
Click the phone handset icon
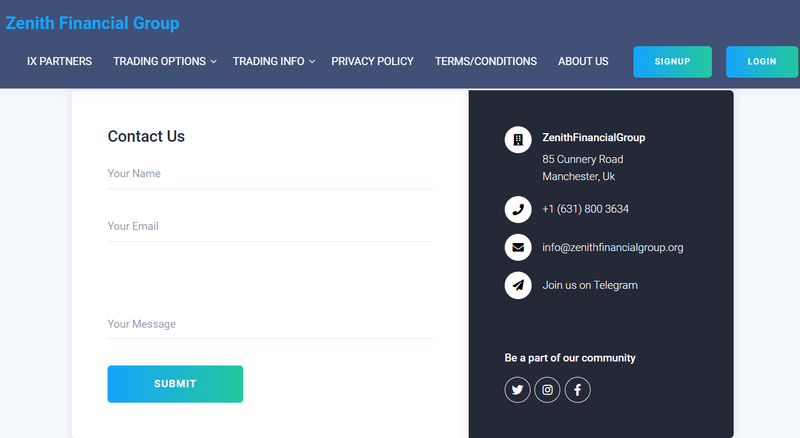[x=518, y=209]
